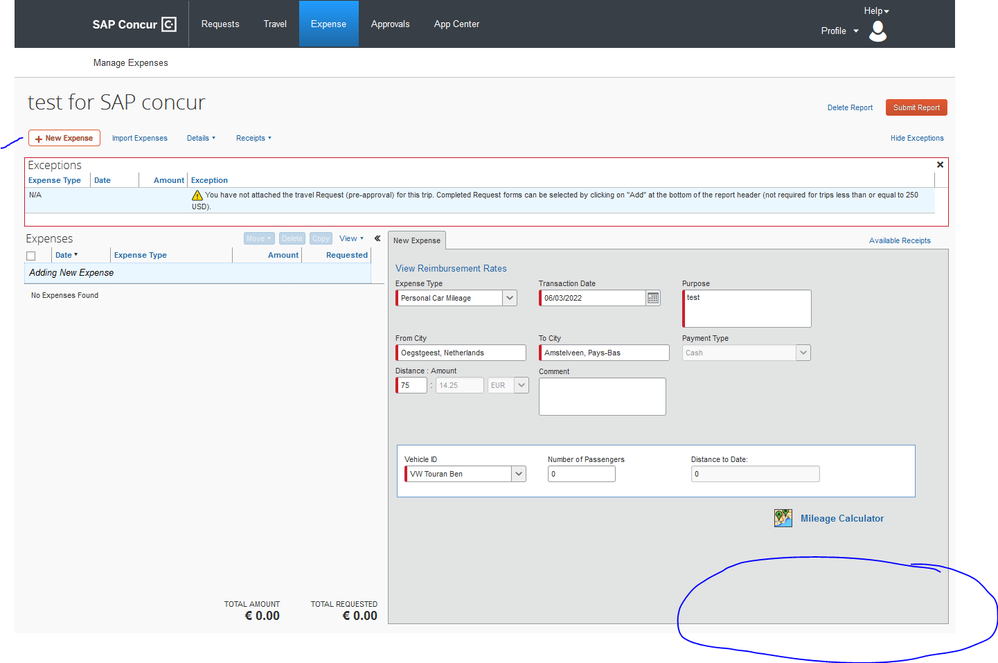Open the Help menu
Viewport: 998px width, 663px height.
(876, 11)
